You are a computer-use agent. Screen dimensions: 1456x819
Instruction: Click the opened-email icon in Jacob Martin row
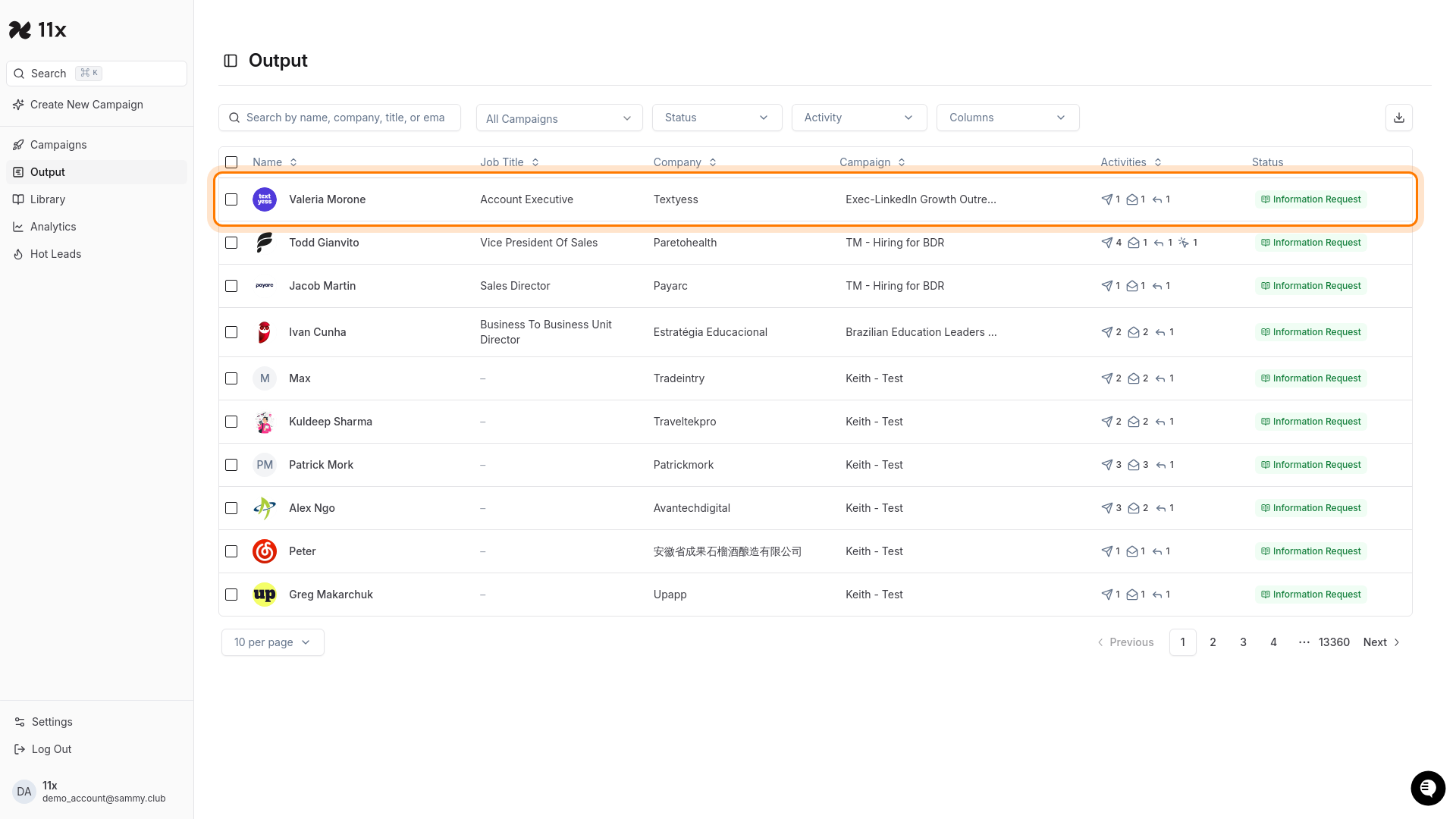1132,286
